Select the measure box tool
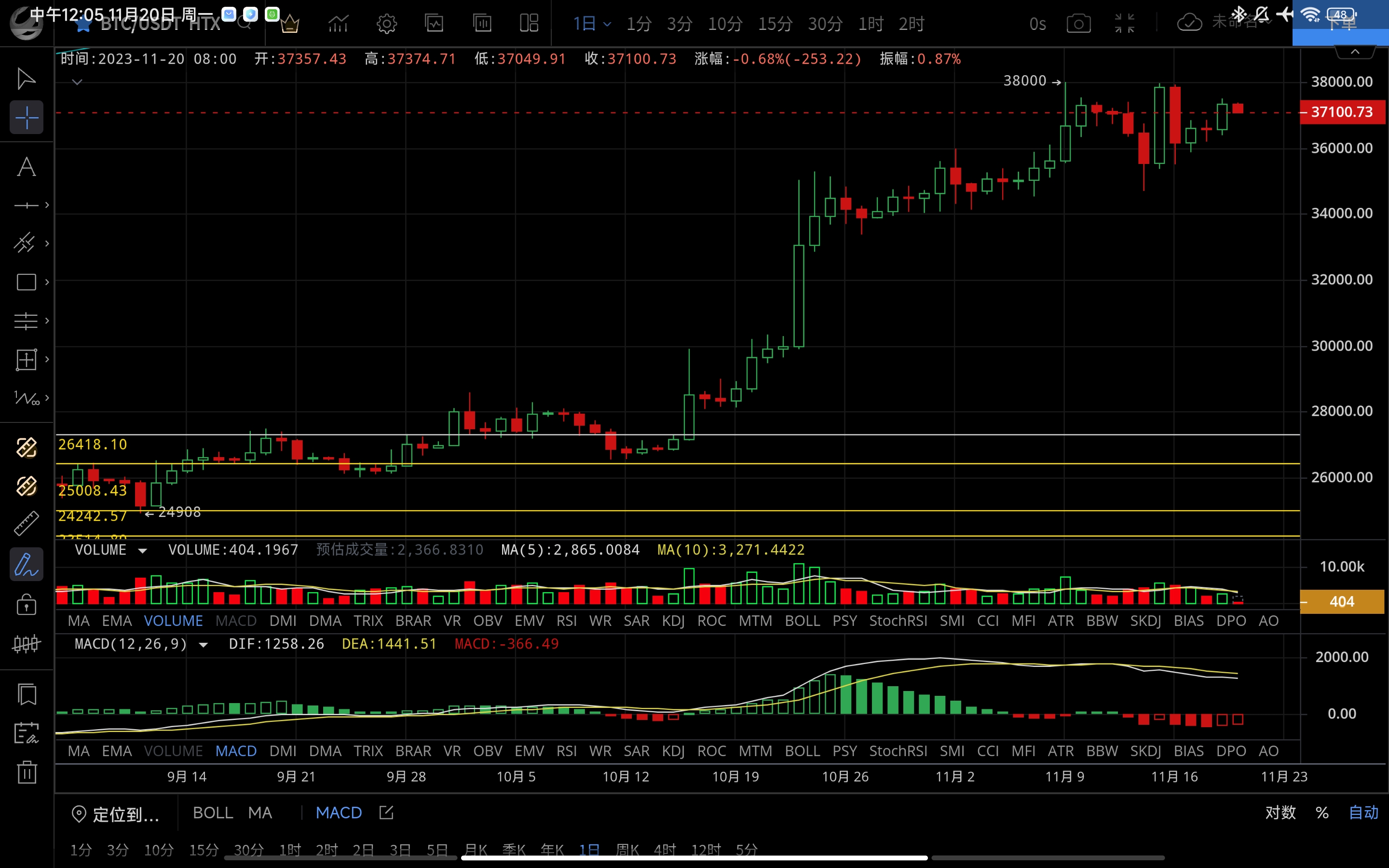 pyautogui.click(x=26, y=359)
